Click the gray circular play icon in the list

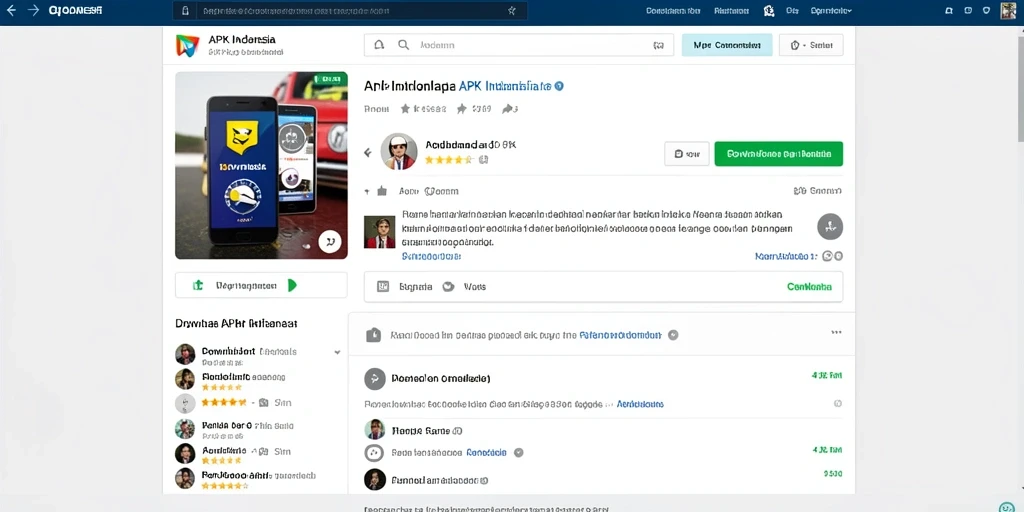[374, 379]
